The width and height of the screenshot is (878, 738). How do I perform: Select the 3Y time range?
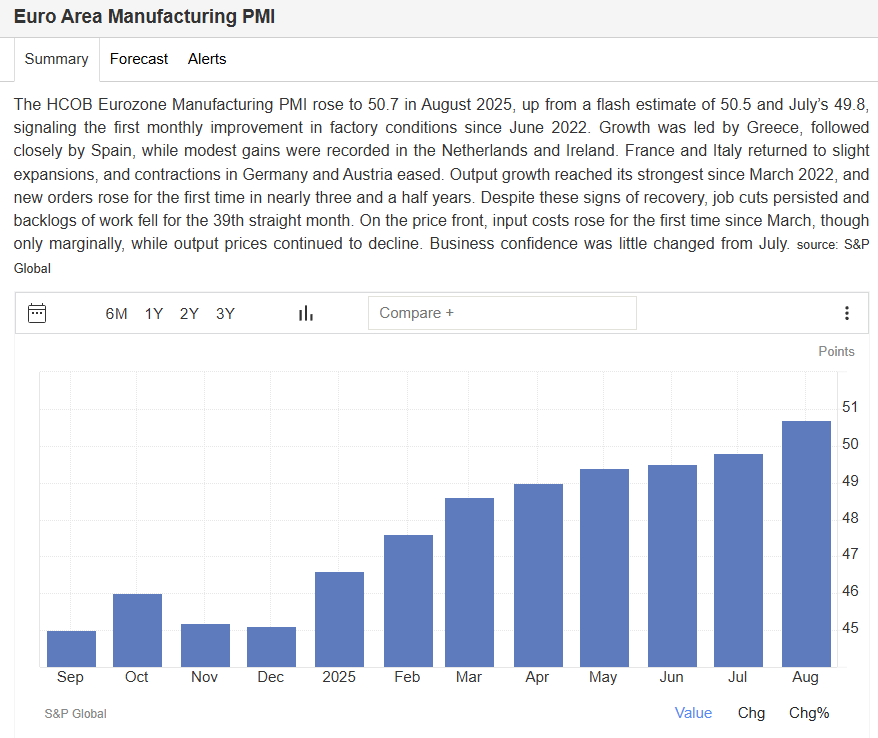225,313
